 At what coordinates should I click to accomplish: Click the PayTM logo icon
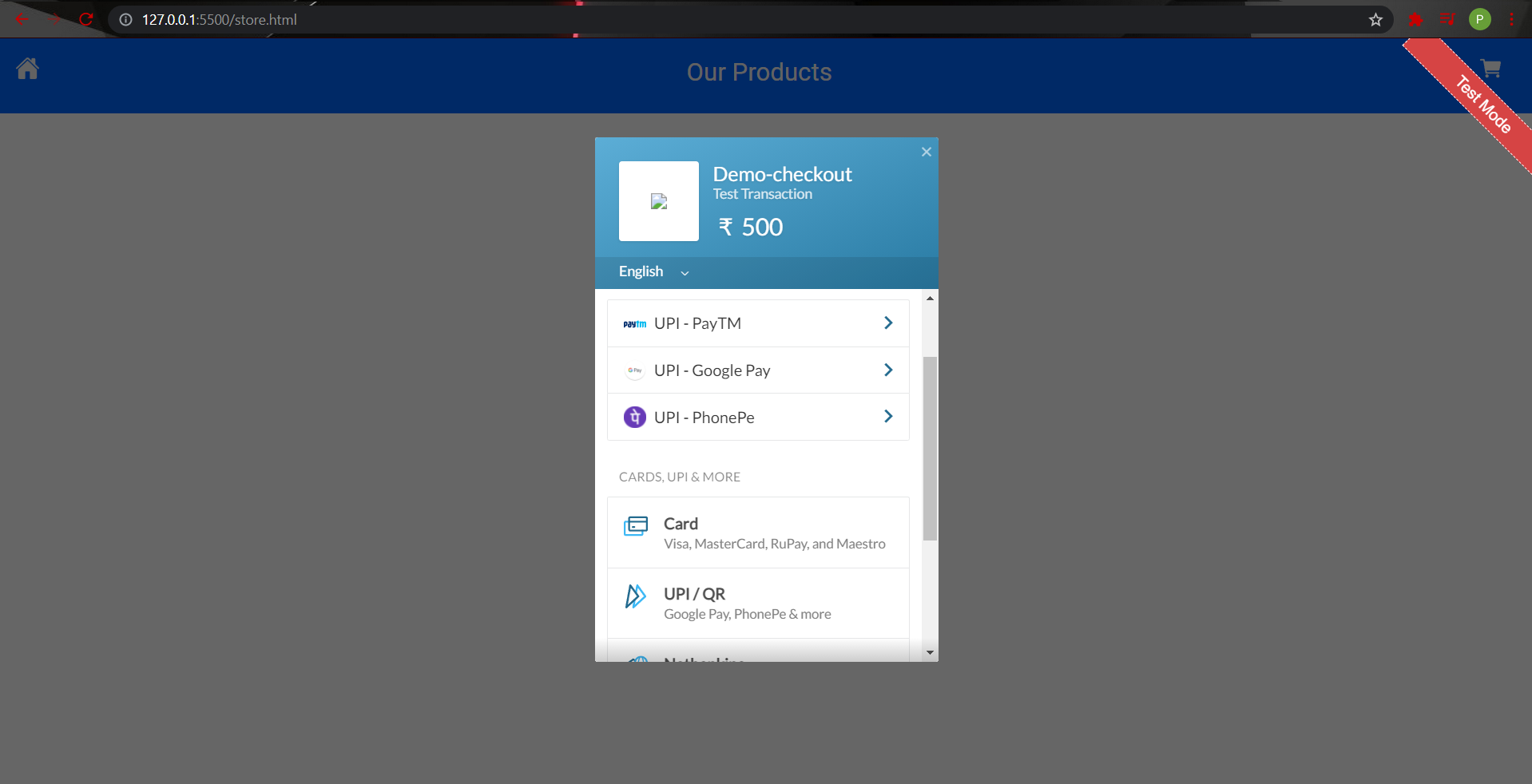[634, 323]
